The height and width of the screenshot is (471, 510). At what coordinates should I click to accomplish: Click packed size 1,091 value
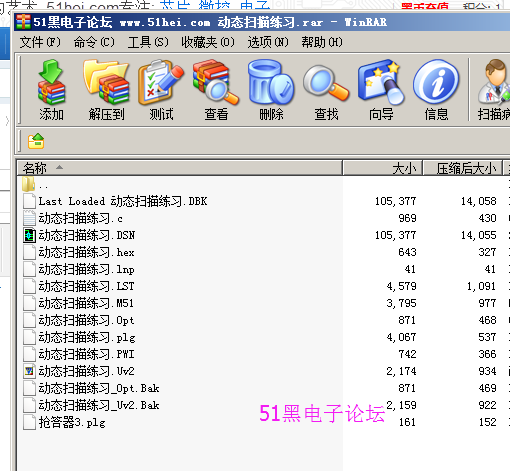coord(481,286)
